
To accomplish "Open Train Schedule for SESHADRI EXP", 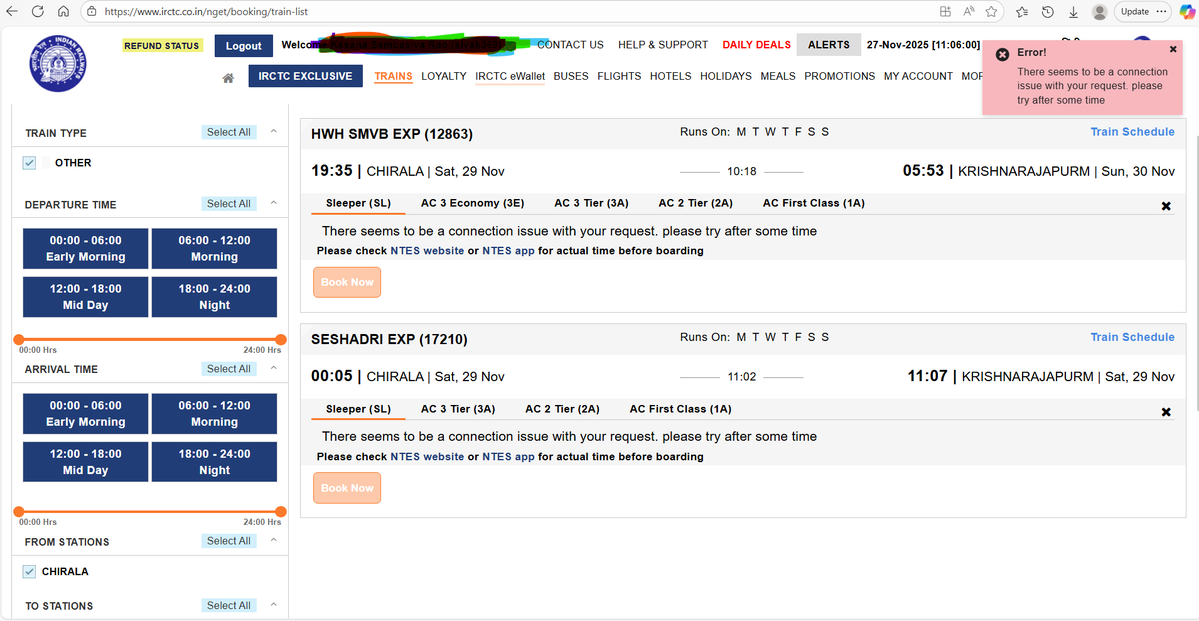I will pyautogui.click(x=1132, y=337).
